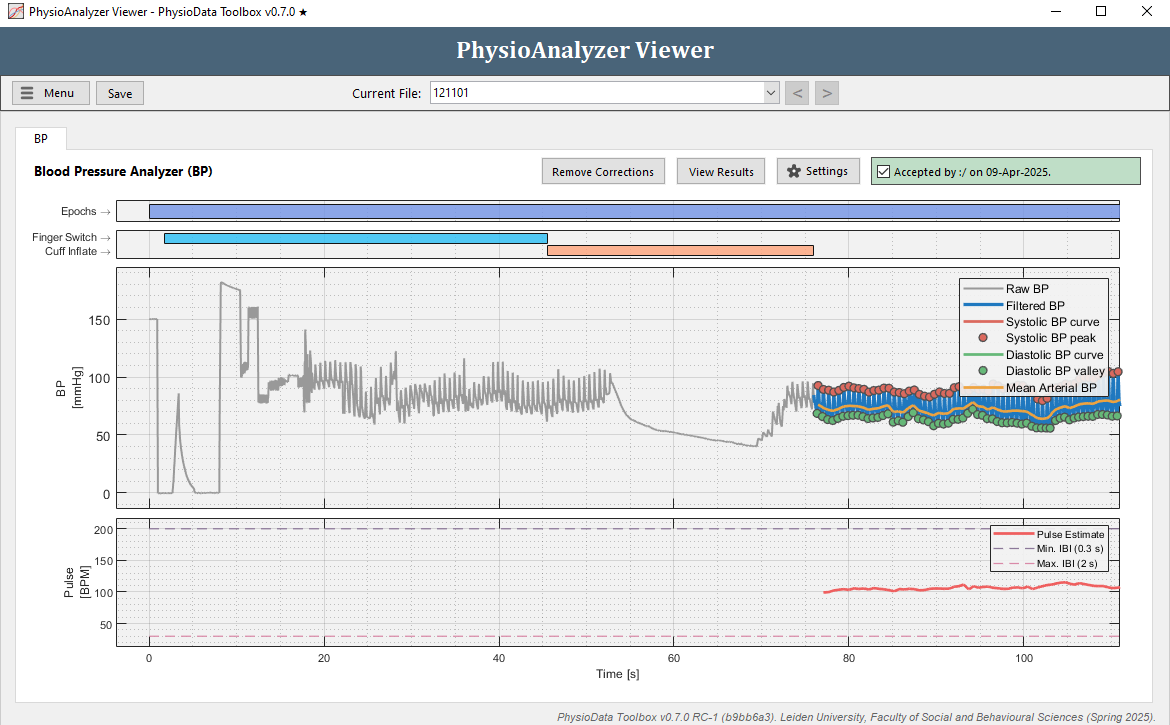Screen dimensions: 1170x725
Task: Select the BP tab
Action: coord(41,139)
